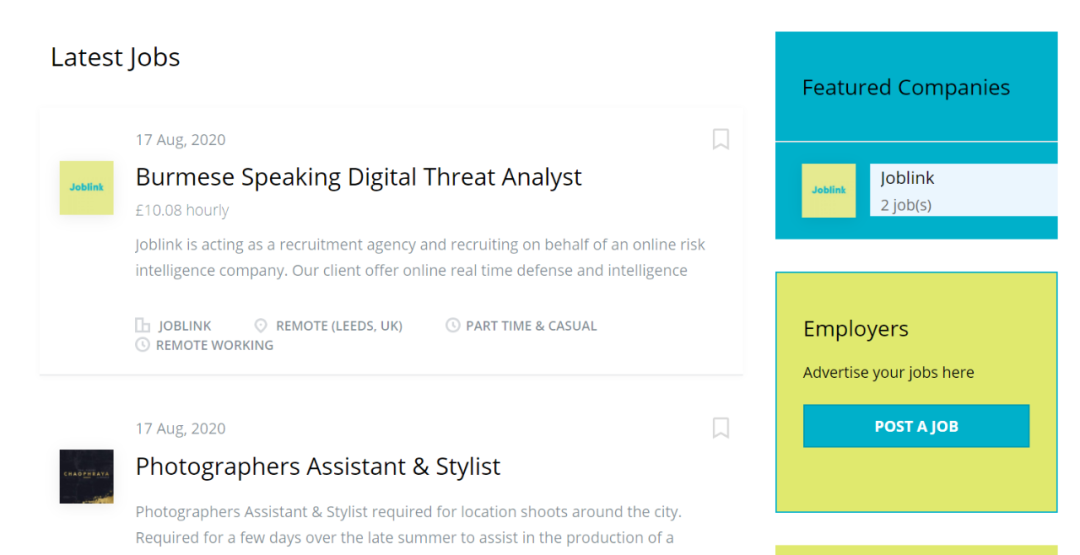Bookmark the Photographers Assistant & Stylist job
This screenshot has width=1080, height=555.
720,428
